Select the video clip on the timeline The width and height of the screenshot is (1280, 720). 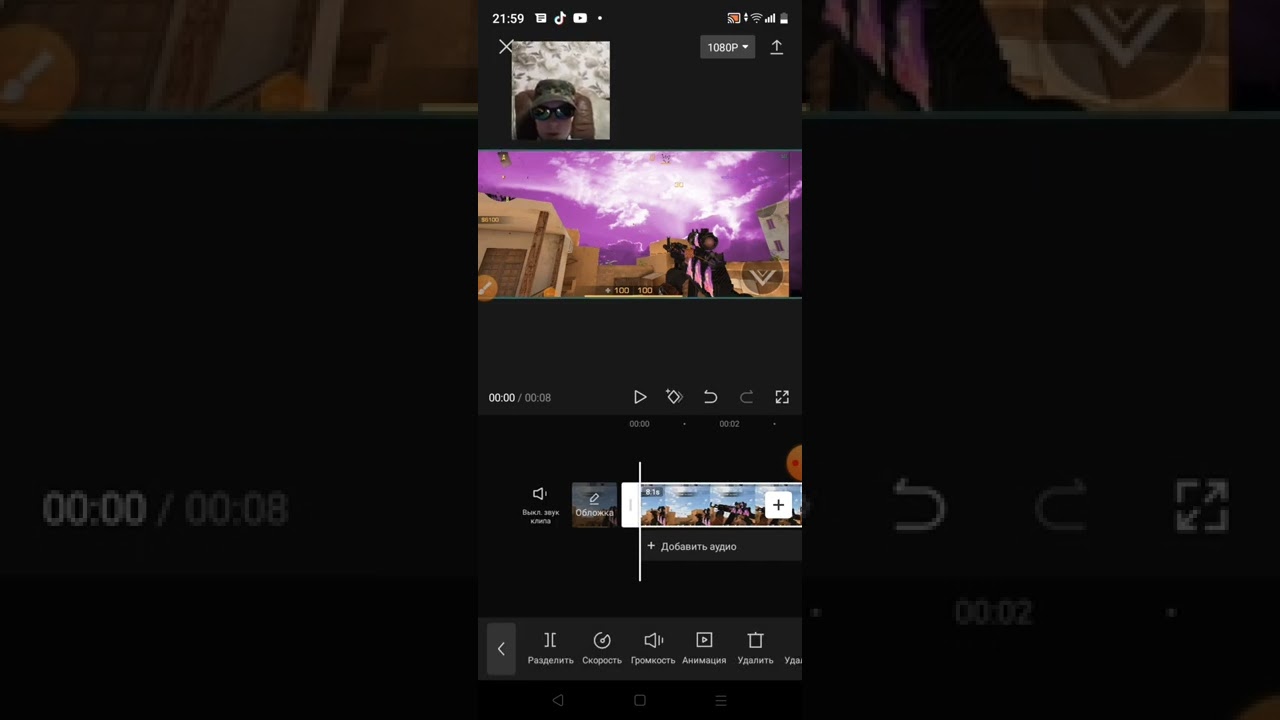pos(710,505)
